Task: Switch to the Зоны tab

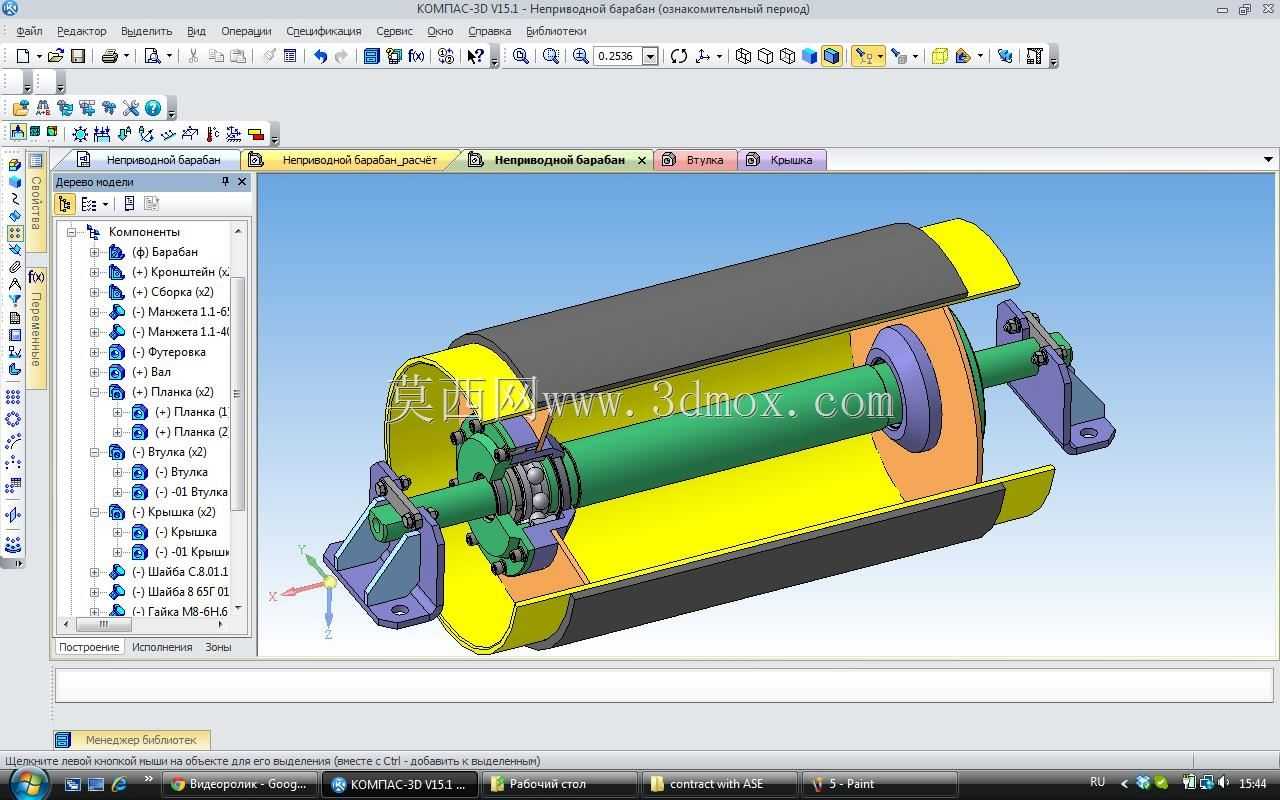Action: click(218, 647)
